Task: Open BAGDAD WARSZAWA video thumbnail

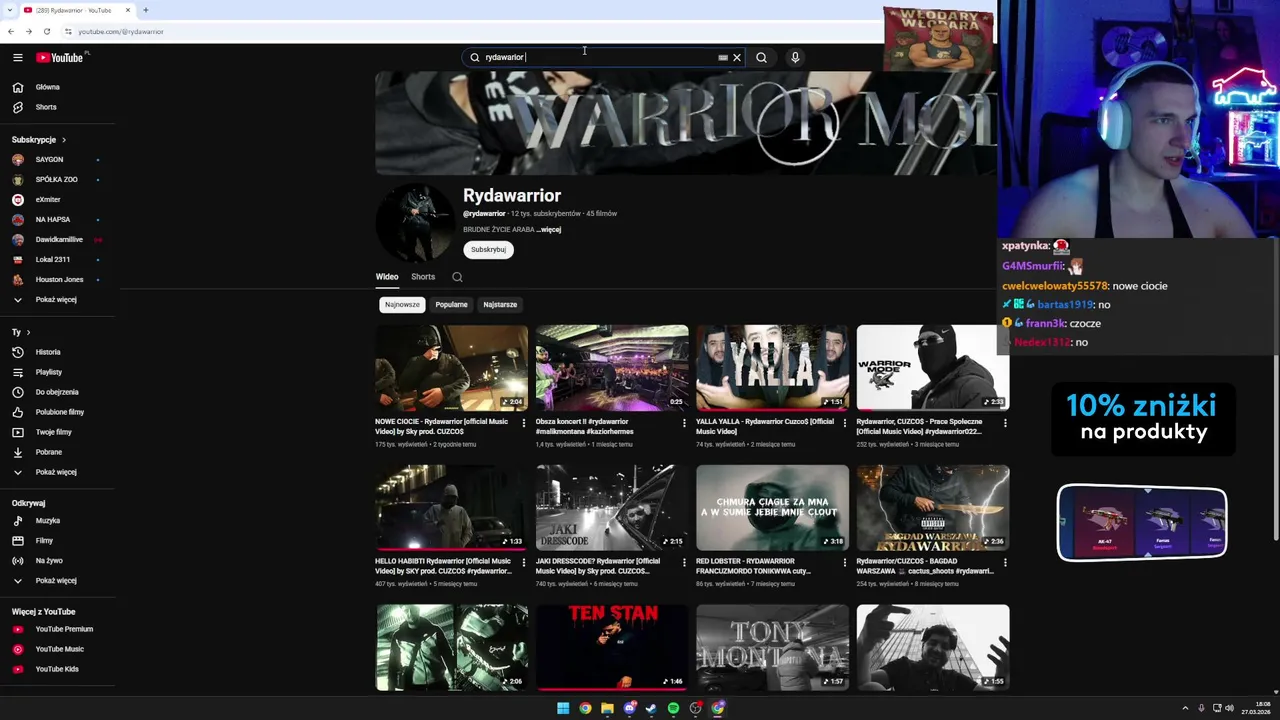Action: point(933,507)
